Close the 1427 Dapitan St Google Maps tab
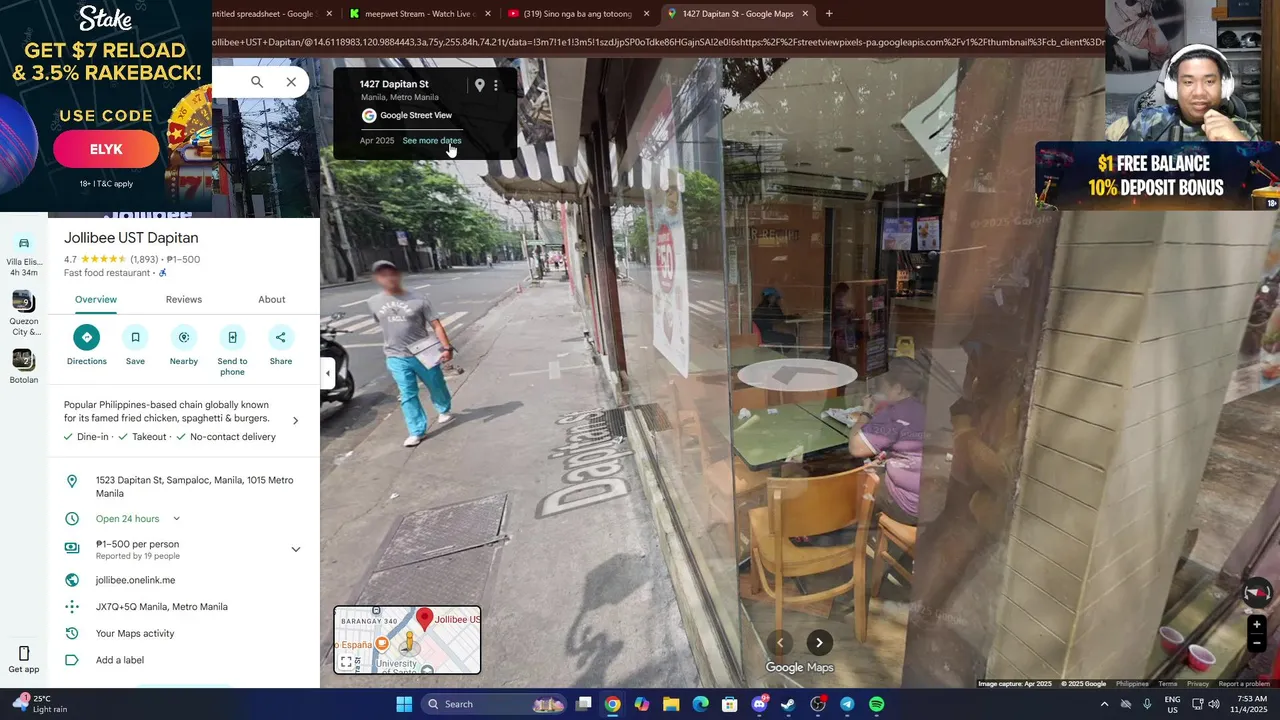Screen dimensions: 1280x720 click(x=805, y=14)
